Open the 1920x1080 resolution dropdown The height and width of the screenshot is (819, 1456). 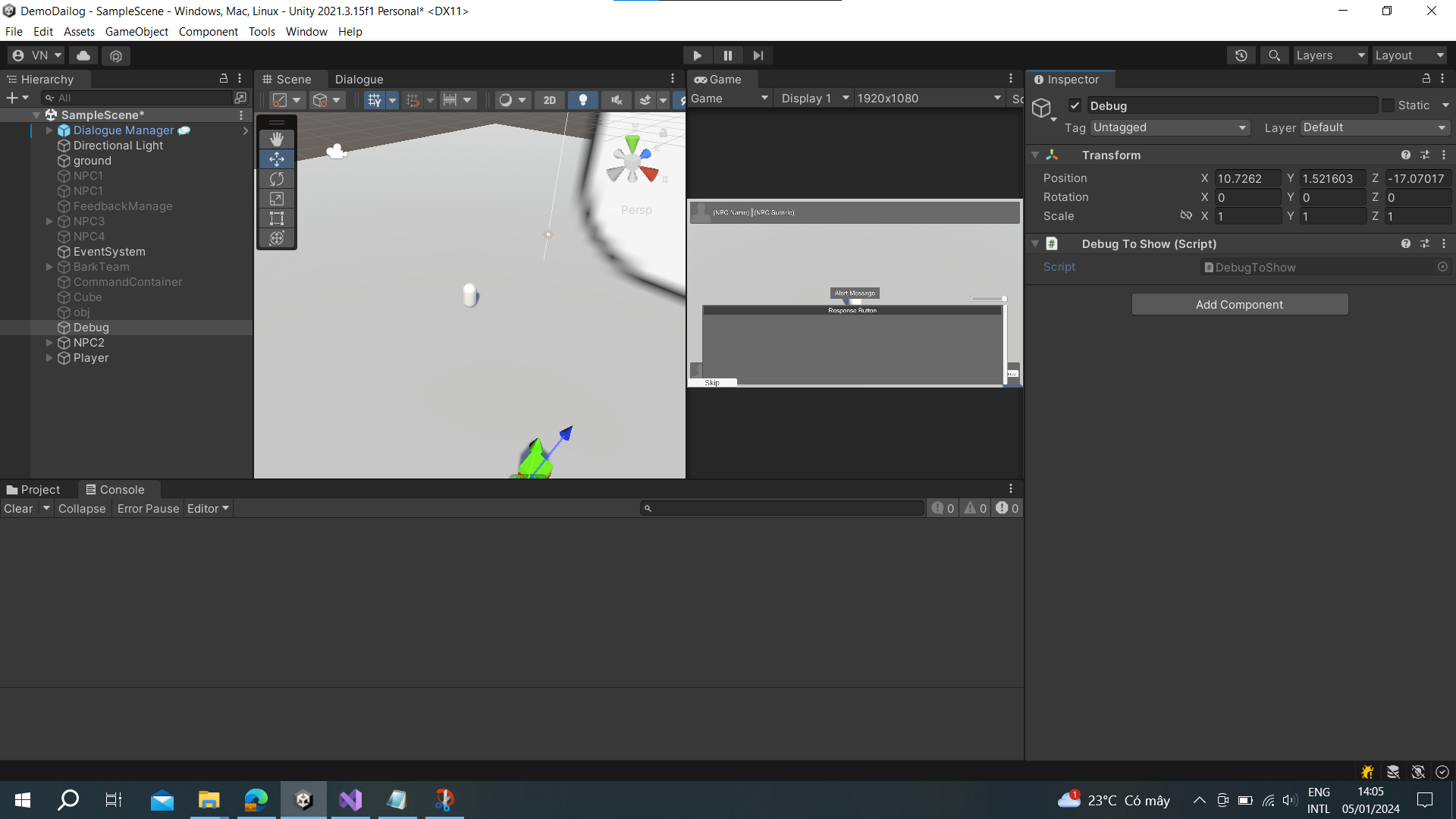pyautogui.click(x=928, y=99)
